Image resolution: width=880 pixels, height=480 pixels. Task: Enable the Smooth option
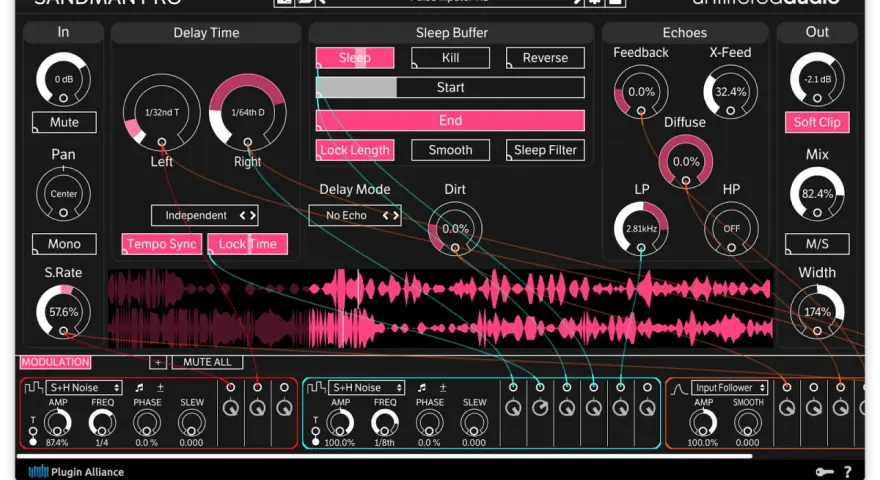coord(450,150)
